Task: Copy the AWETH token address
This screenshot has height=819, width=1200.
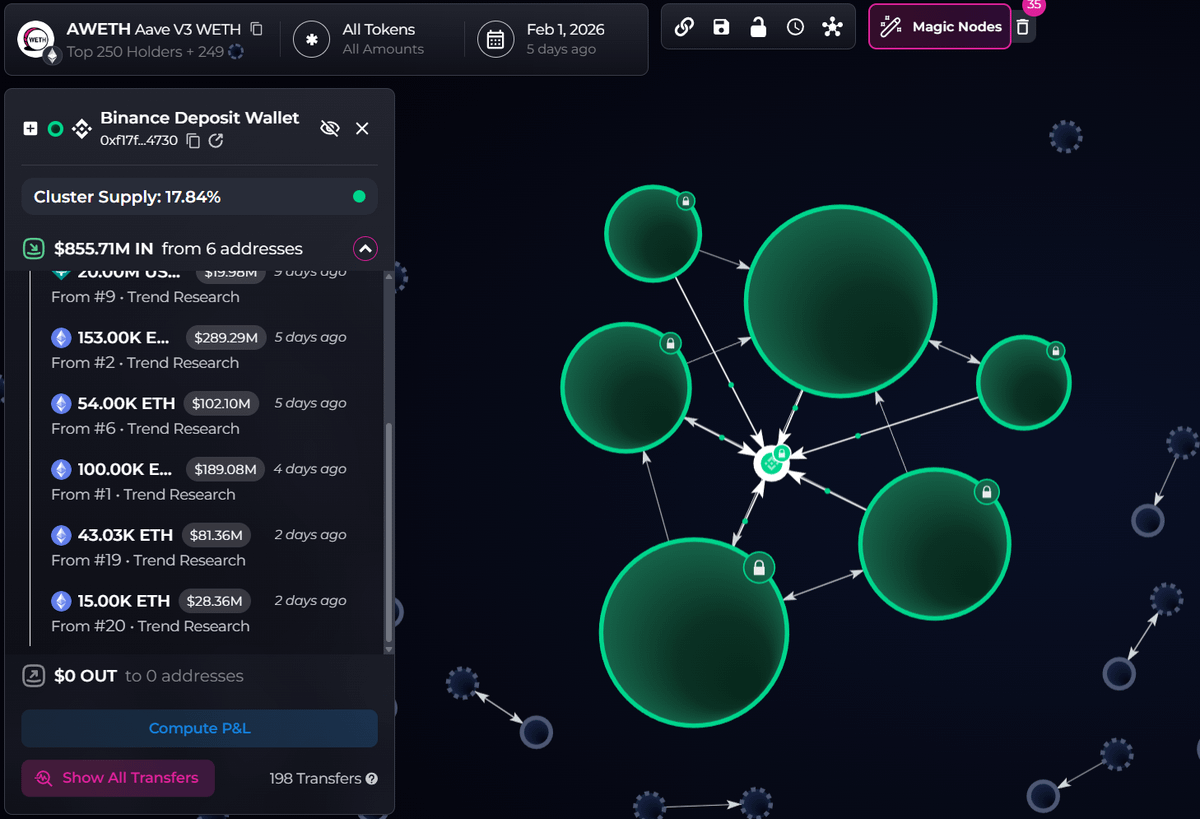Action: 257,29
